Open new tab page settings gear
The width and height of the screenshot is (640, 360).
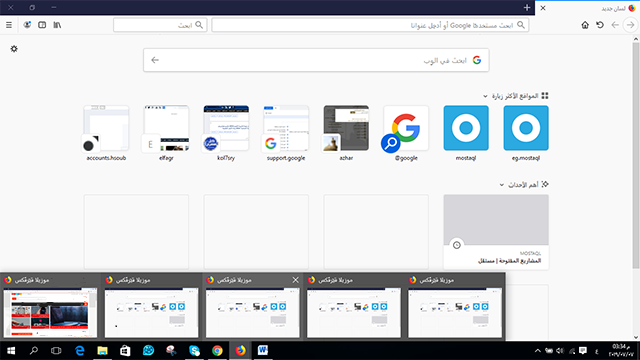tap(14, 49)
